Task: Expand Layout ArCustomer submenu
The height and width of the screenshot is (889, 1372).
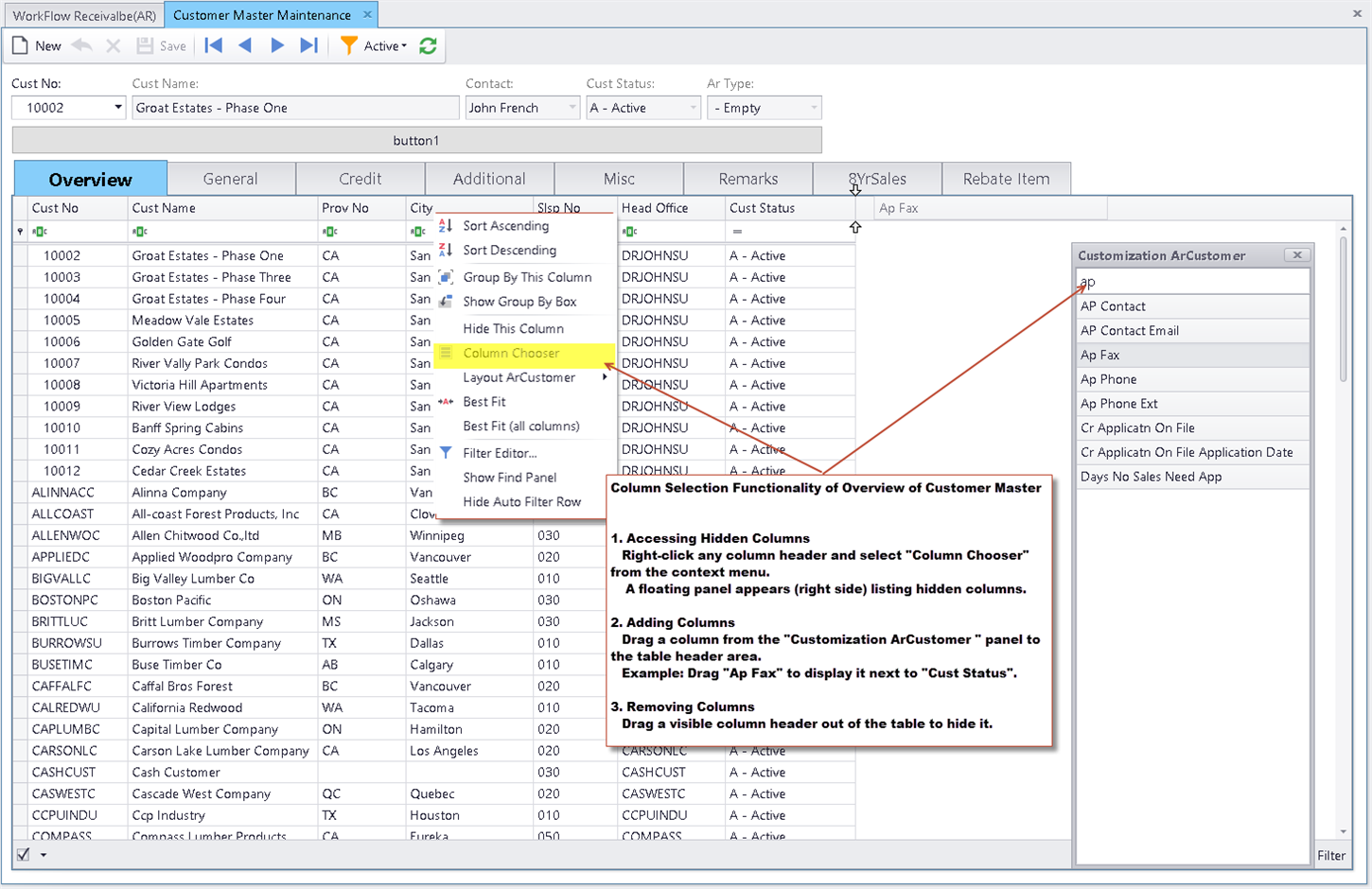Action: point(519,377)
